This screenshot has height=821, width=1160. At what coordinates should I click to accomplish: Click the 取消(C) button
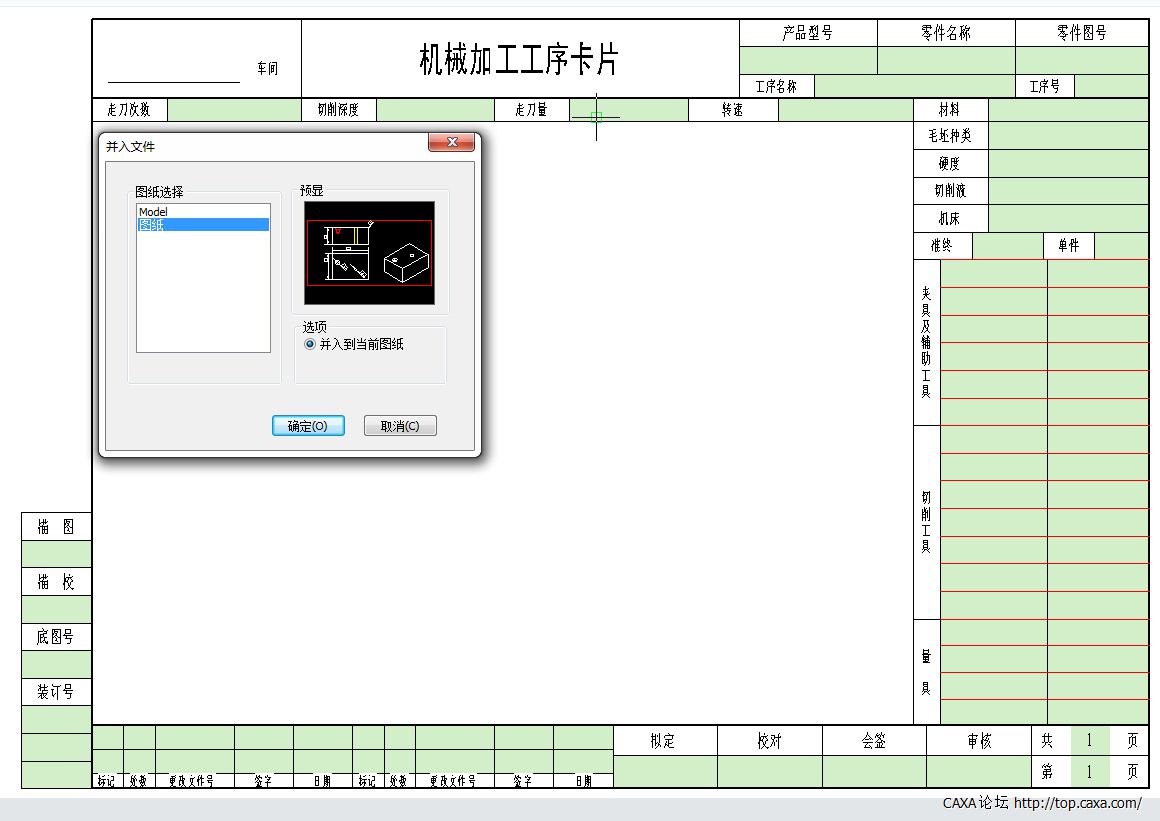(x=400, y=425)
